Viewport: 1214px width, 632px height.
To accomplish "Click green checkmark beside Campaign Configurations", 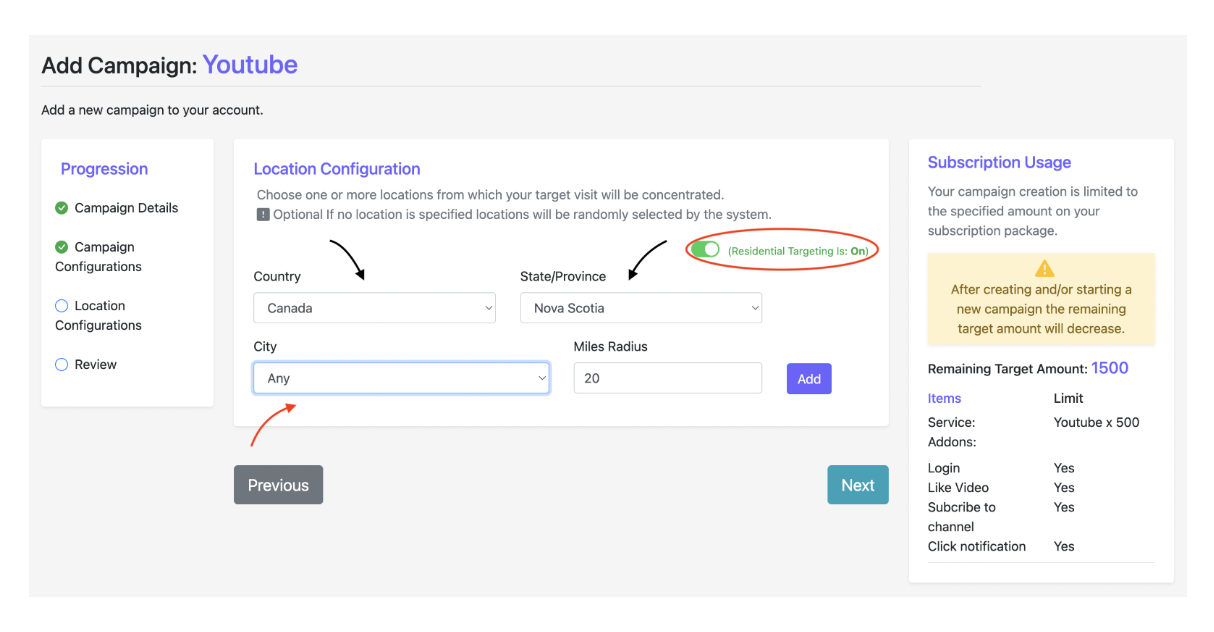I will (62, 247).
